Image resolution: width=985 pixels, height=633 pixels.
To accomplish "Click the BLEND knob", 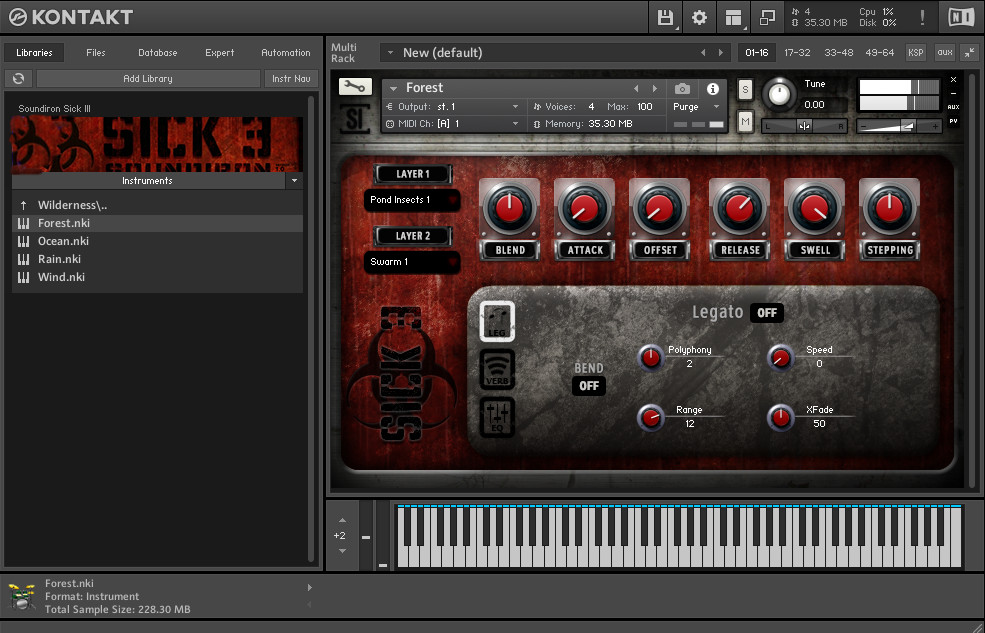I will 509,208.
